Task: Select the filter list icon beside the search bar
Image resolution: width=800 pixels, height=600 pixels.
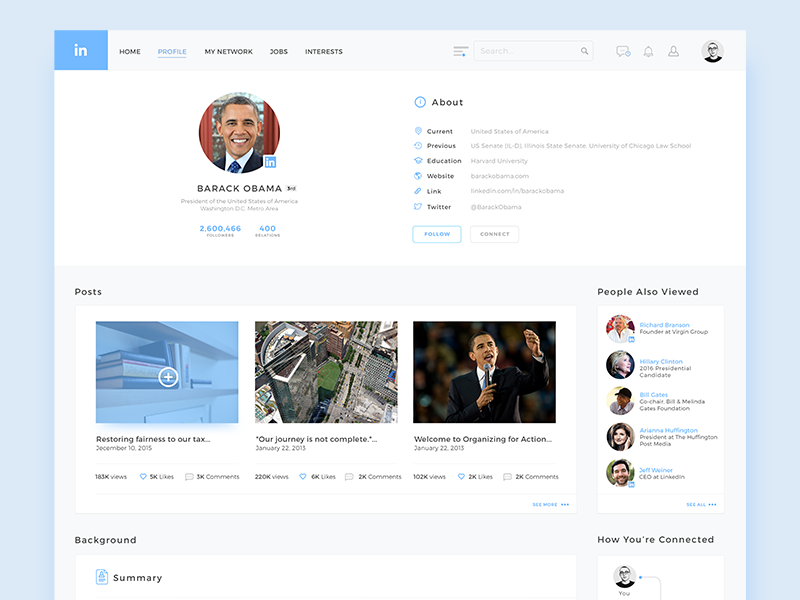Action: click(460, 50)
